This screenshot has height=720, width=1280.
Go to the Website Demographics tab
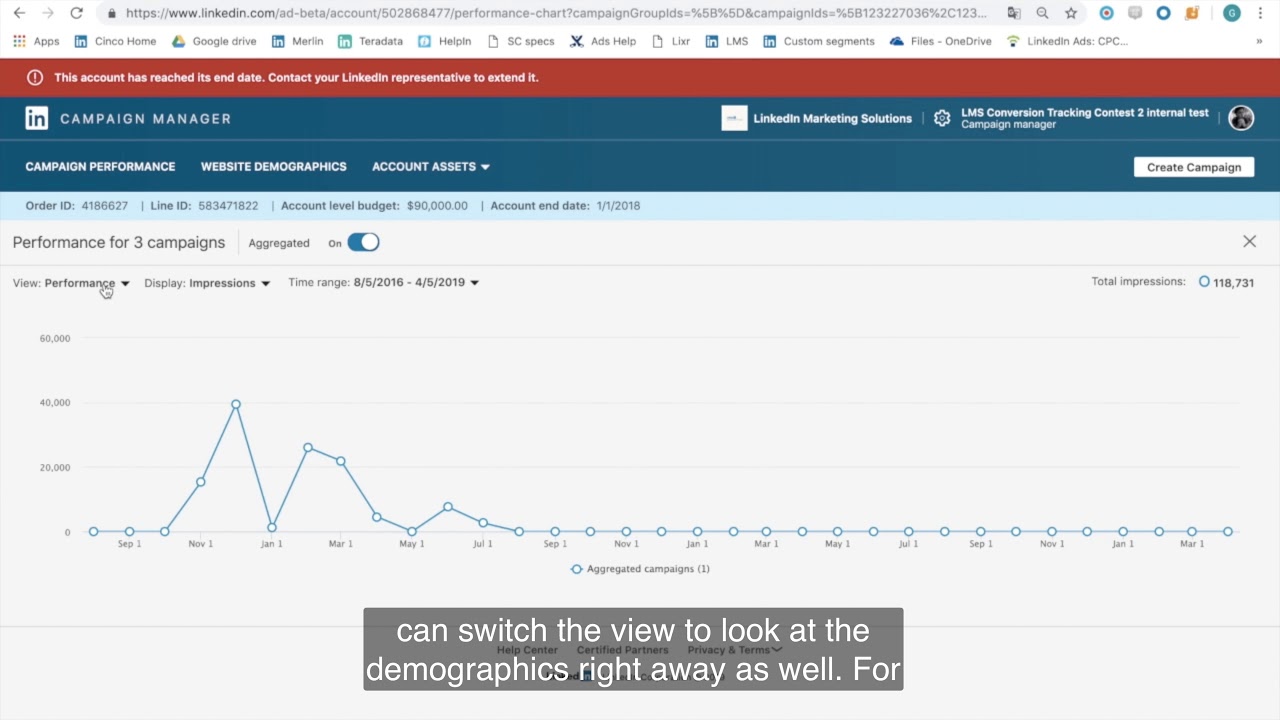click(274, 167)
